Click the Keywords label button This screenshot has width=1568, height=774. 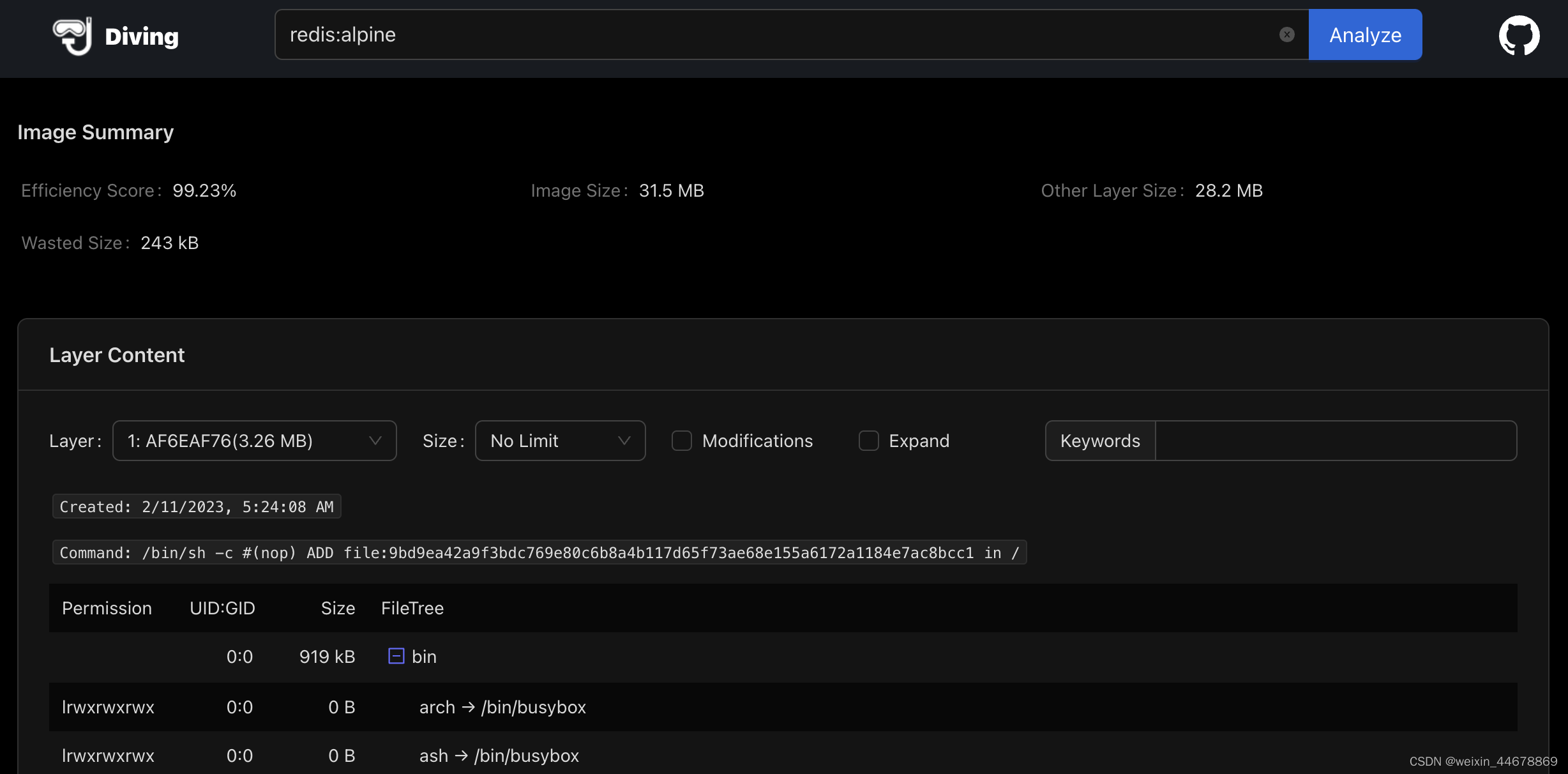1099,441
